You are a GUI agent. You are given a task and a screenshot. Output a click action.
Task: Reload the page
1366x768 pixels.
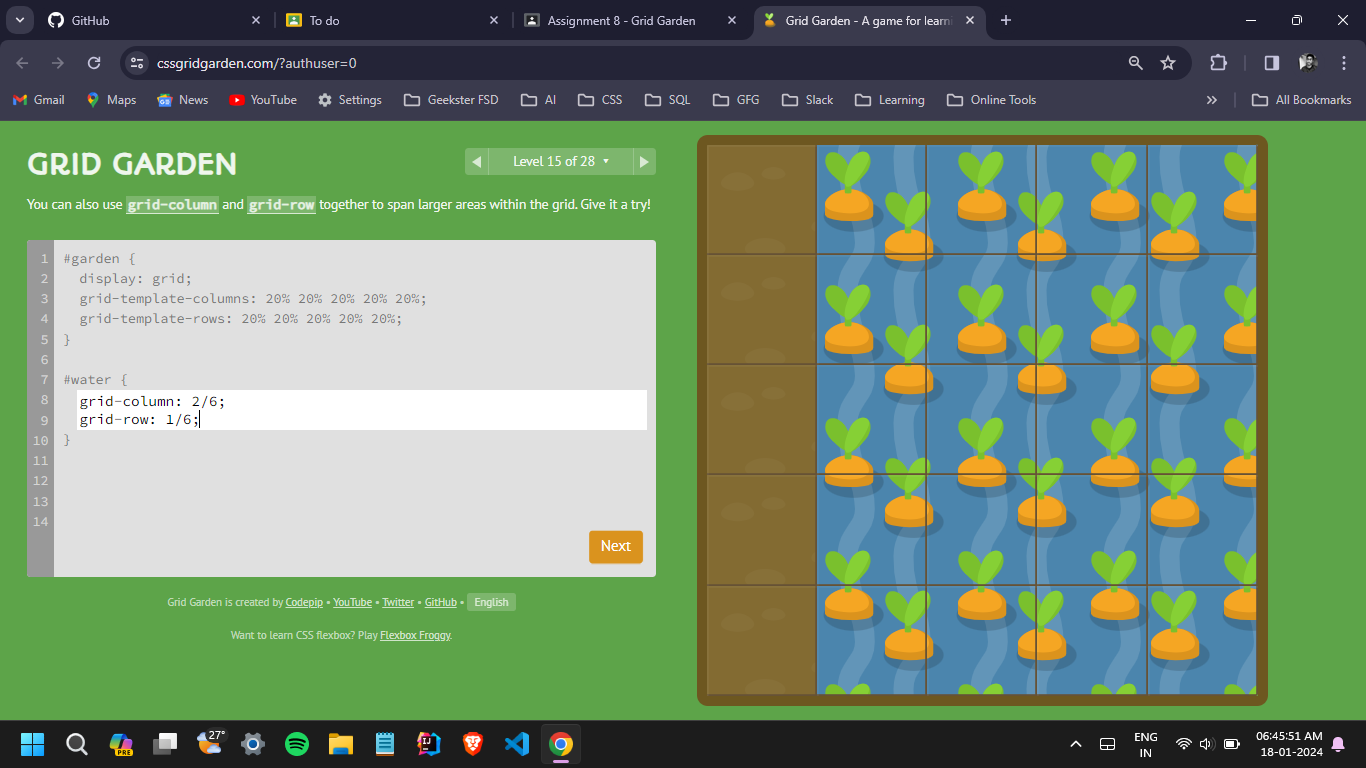point(94,63)
